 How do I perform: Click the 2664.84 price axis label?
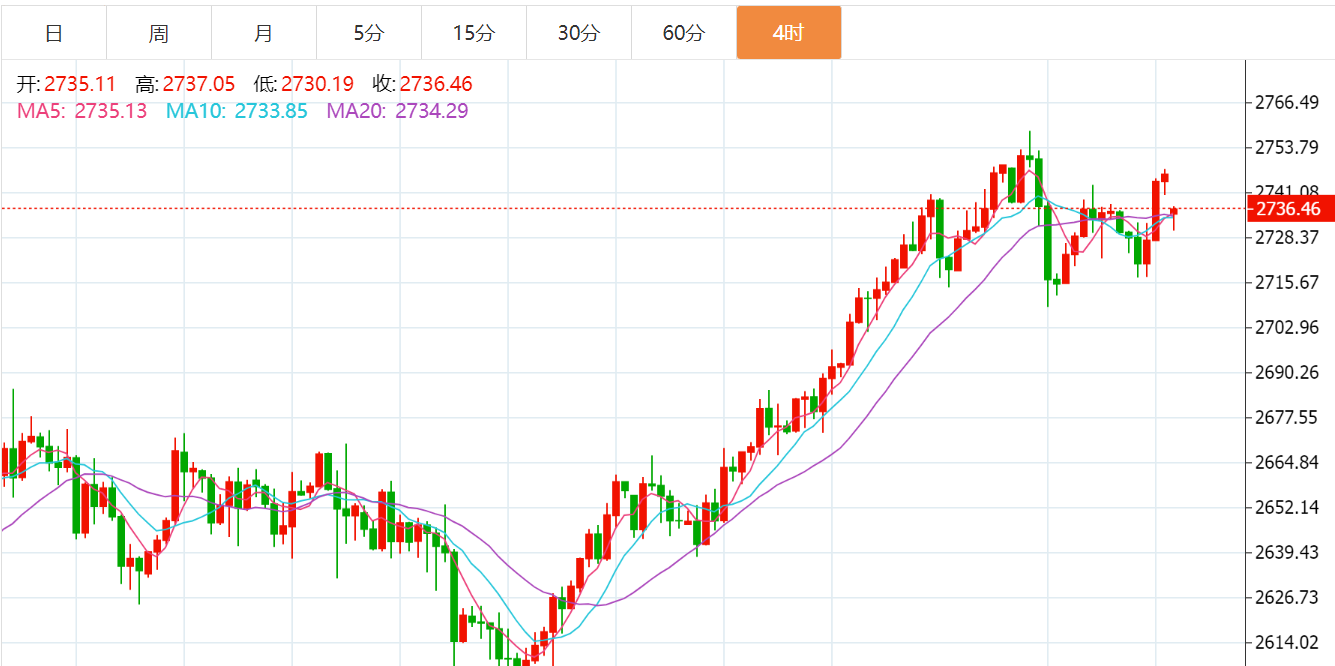(1287, 462)
